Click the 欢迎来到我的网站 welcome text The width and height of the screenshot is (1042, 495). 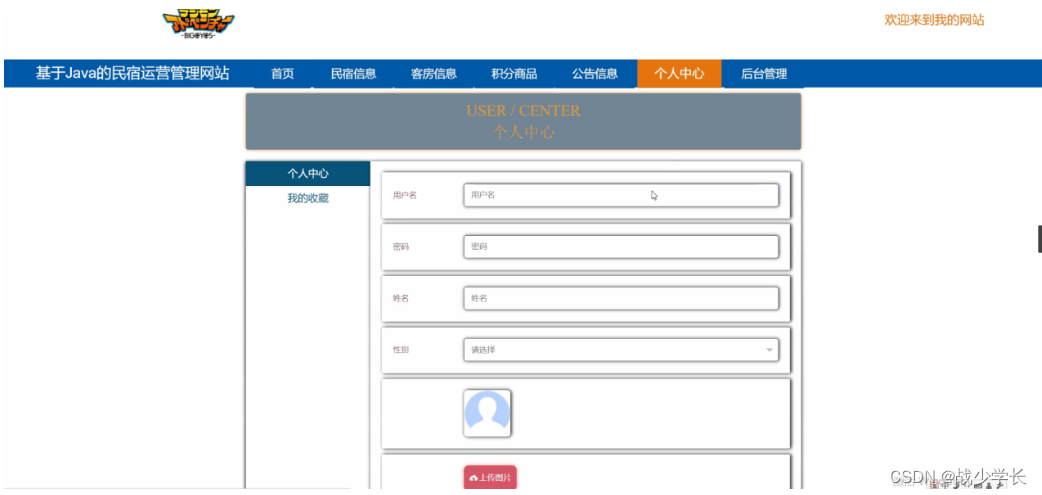click(x=934, y=20)
